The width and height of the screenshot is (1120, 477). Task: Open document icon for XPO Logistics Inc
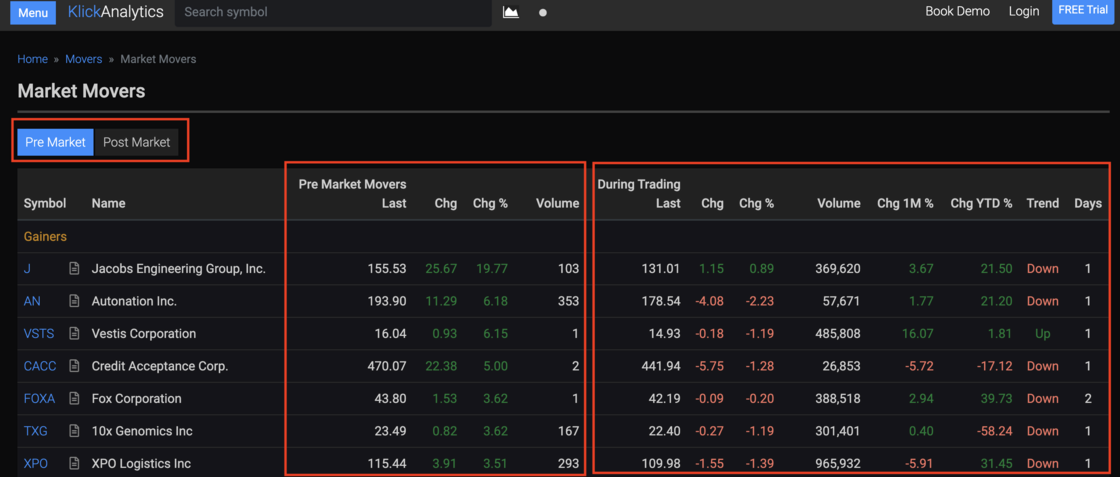click(x=74, y=463)
